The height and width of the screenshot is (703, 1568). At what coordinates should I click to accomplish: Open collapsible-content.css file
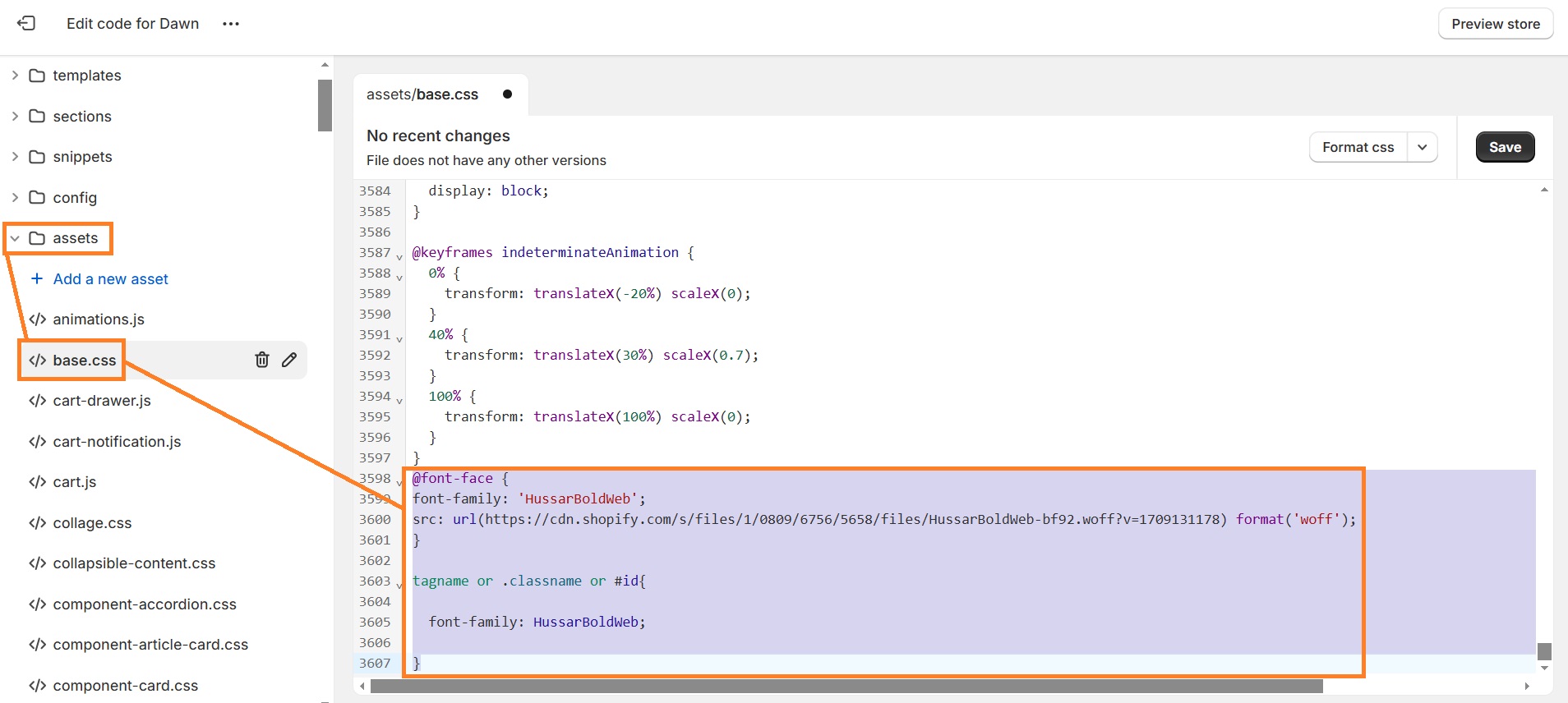[134, 563]
